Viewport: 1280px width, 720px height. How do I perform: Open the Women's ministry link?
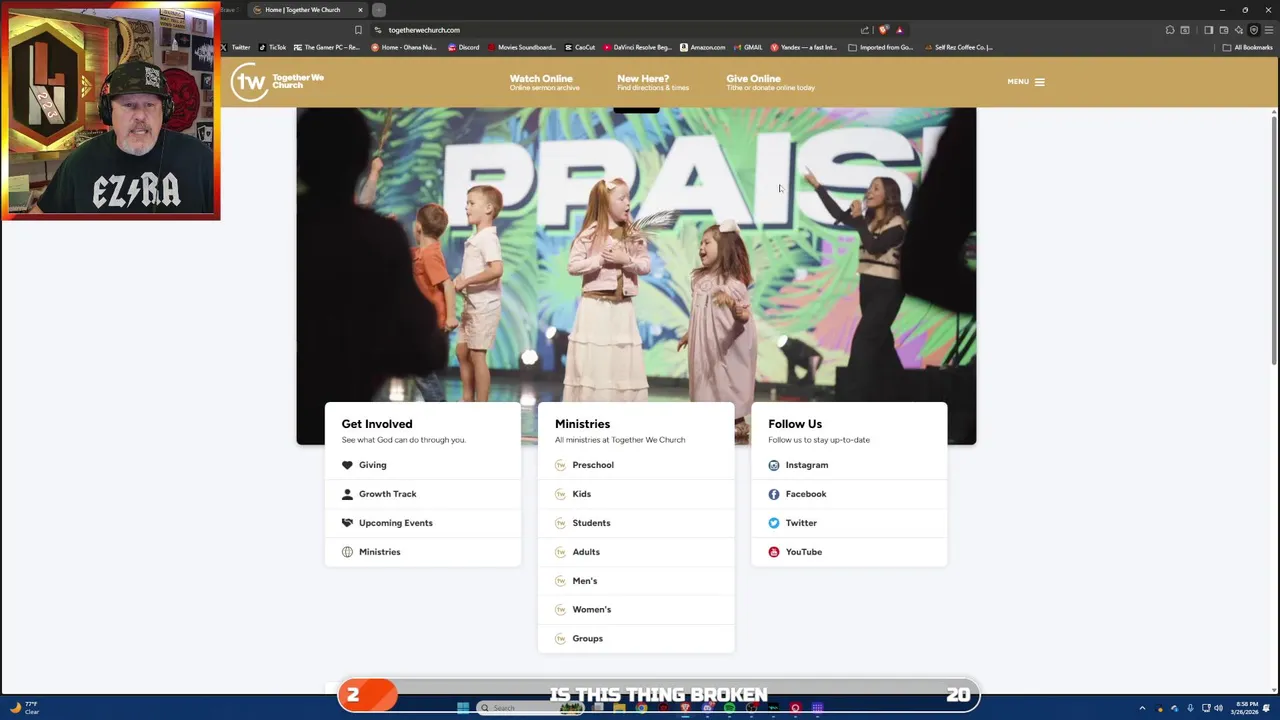[636, 609]
